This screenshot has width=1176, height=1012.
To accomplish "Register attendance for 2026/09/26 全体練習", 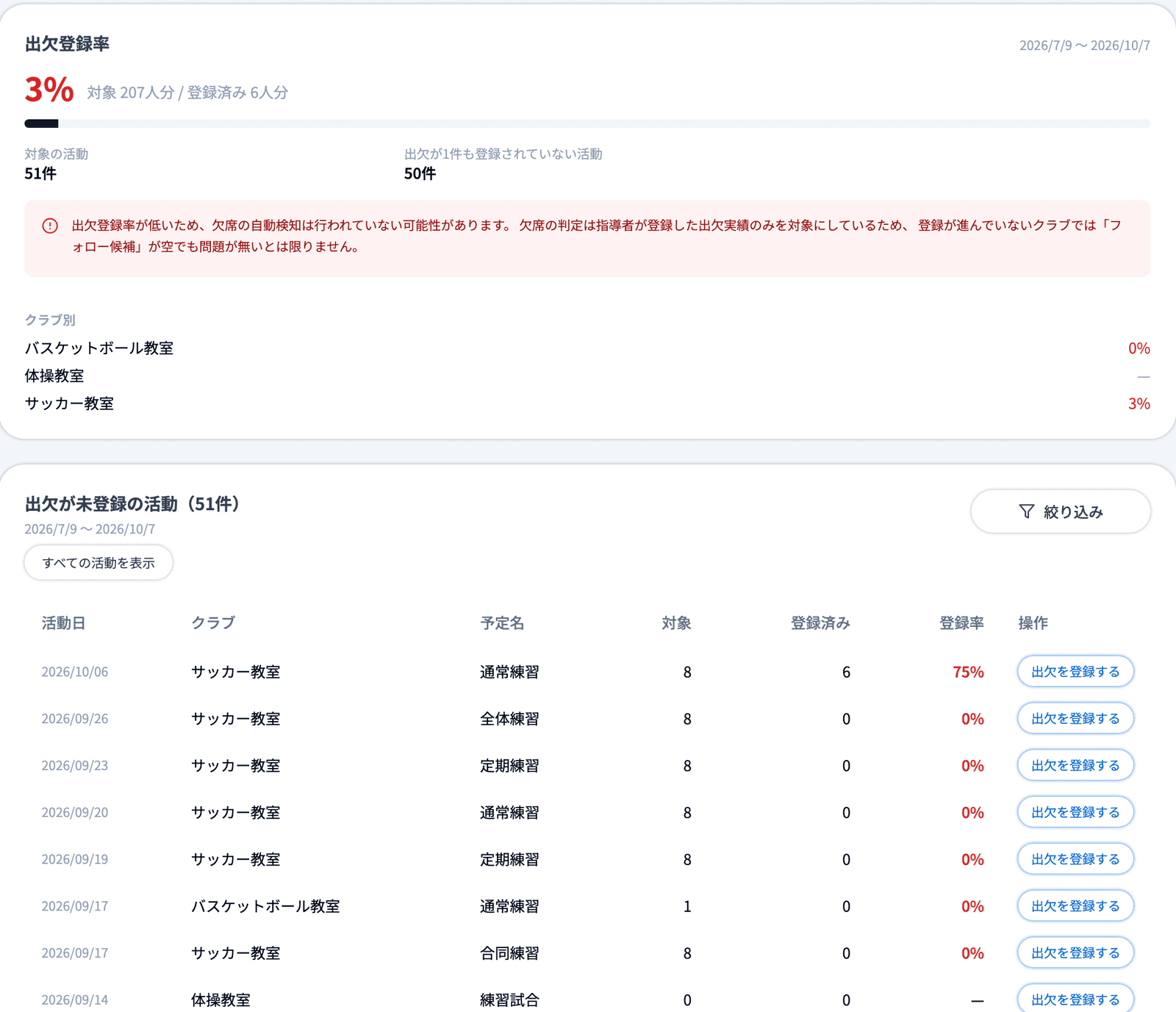I will click(1075, 718).
